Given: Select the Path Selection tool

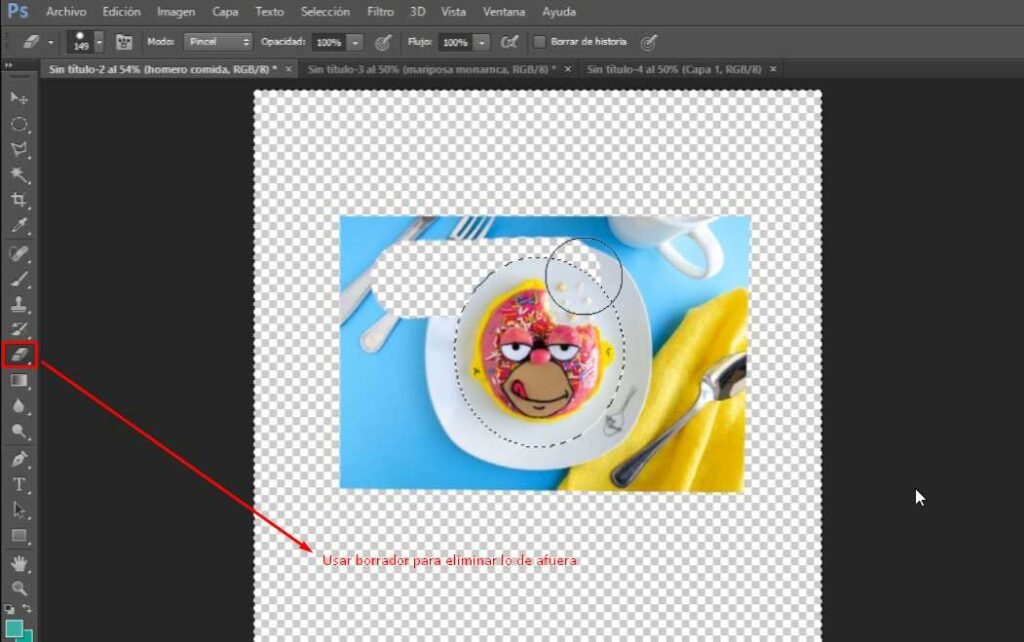Looking at the screenshot, I should click(19, 510).
